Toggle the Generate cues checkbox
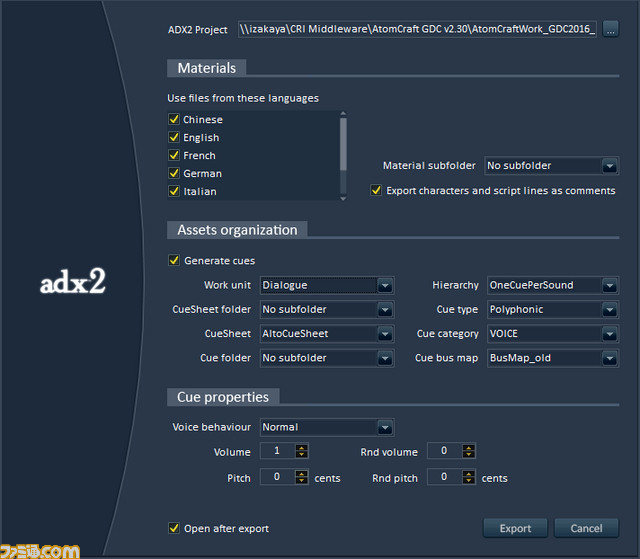 (174, 260)
